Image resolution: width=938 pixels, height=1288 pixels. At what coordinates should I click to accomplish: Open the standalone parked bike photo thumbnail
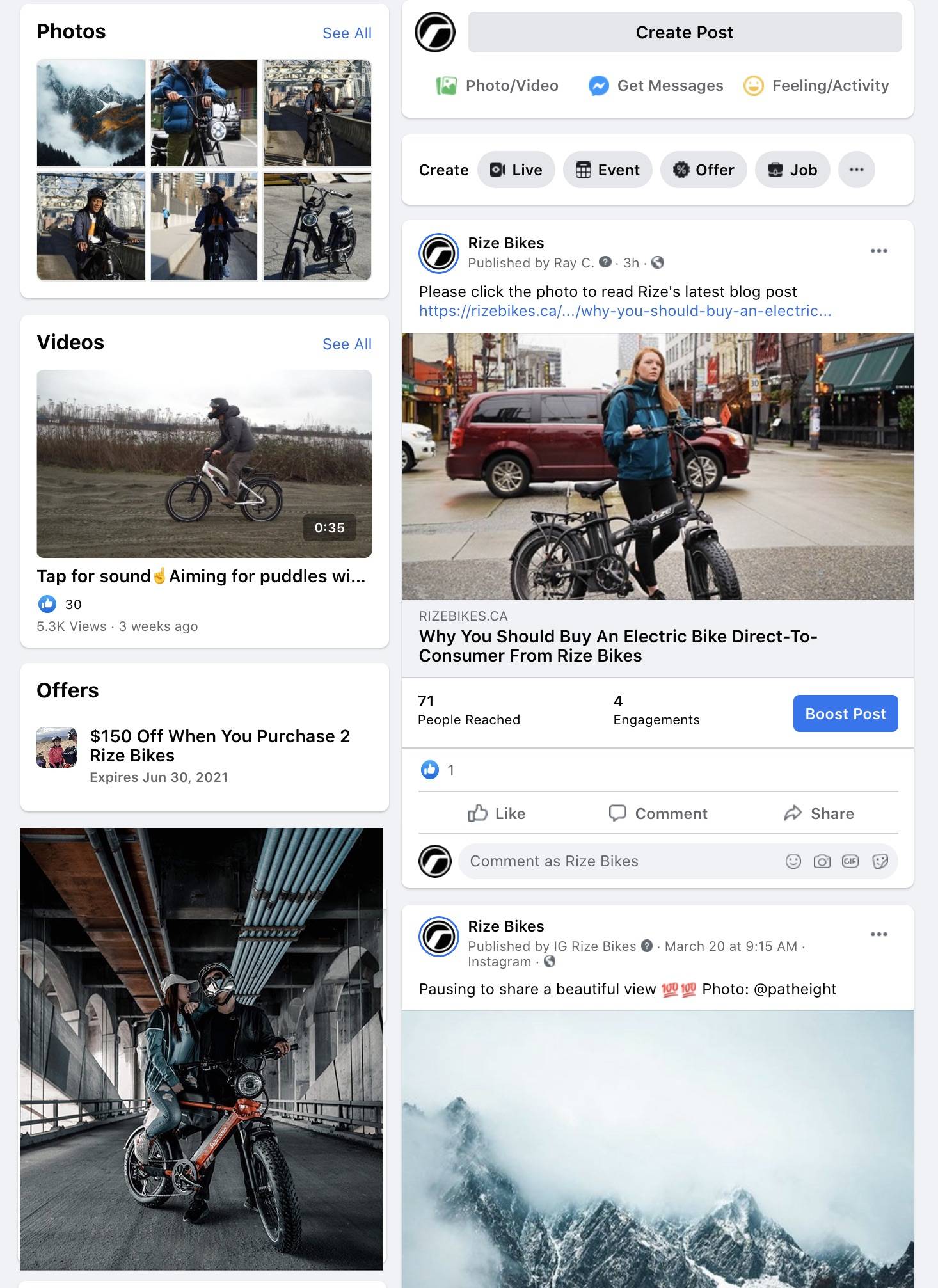[x=317, y=227]
